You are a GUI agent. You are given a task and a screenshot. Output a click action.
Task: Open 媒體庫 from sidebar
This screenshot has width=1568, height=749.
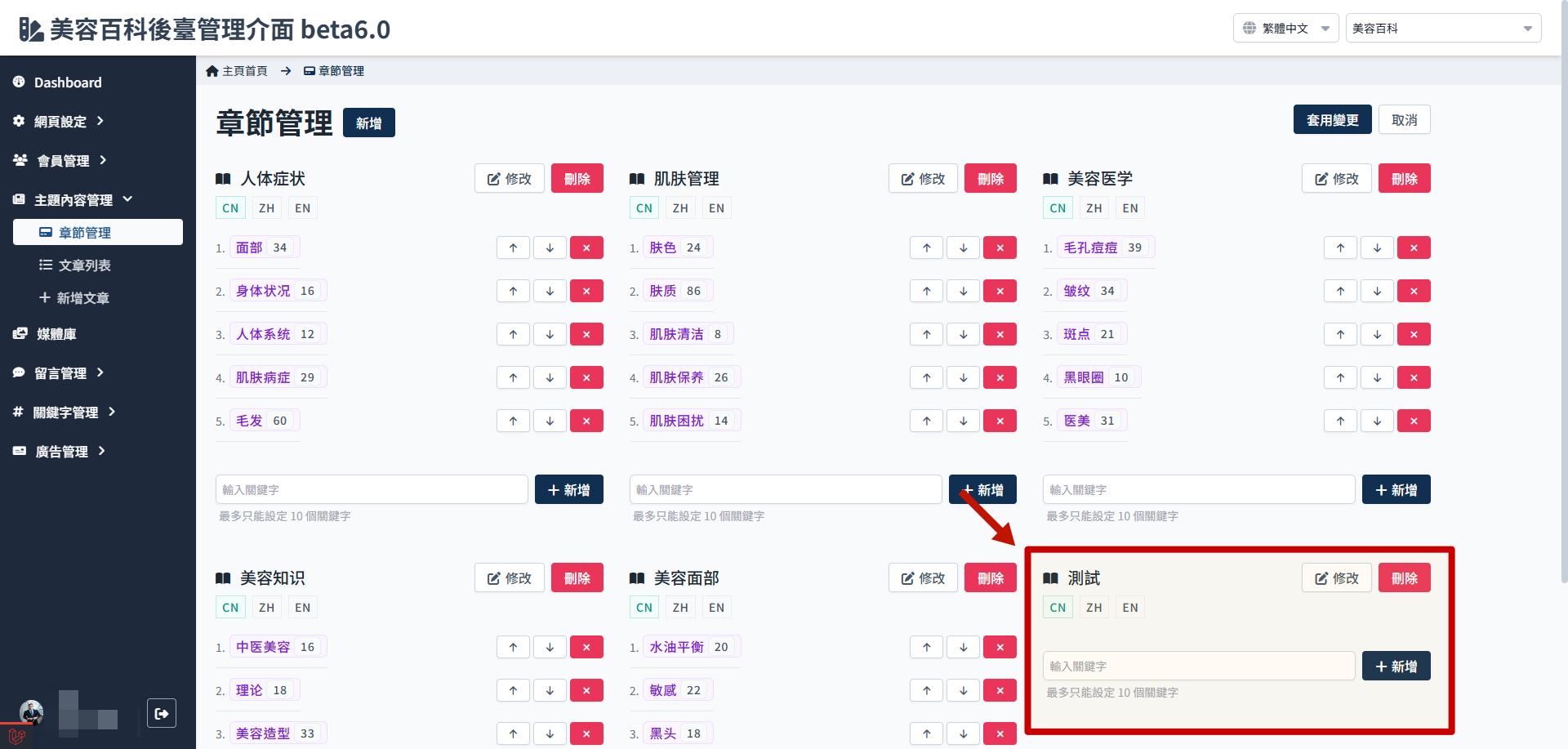46,333
